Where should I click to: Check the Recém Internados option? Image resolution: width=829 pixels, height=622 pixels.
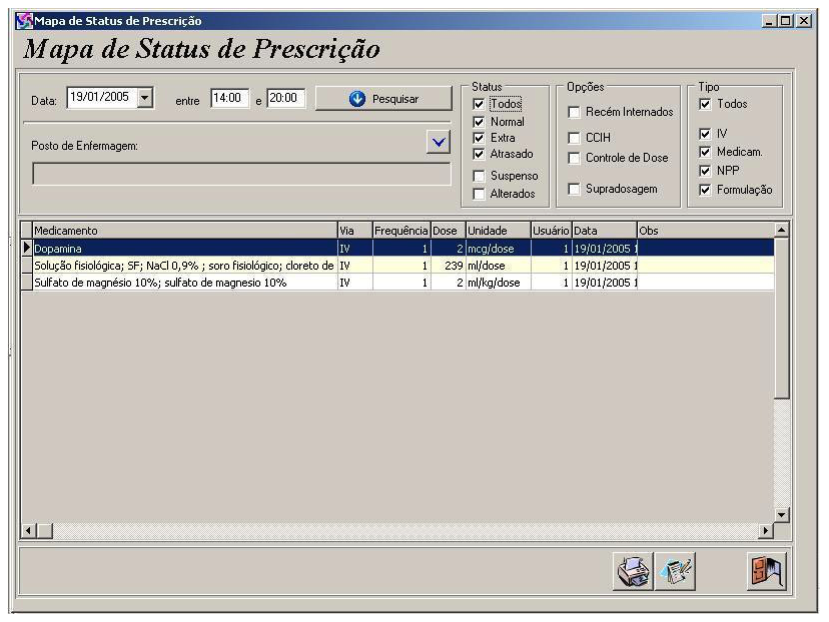click(x=574, y=112)
